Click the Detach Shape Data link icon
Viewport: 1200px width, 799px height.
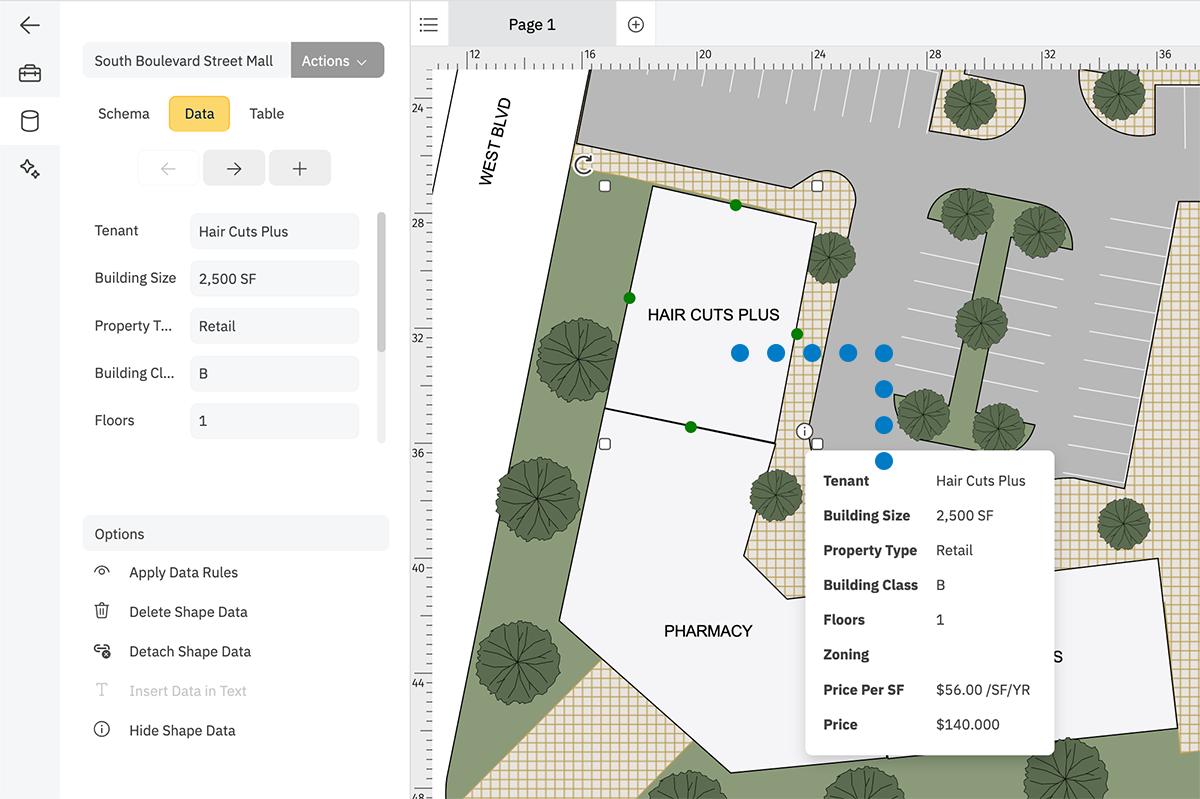click(101, 651)
